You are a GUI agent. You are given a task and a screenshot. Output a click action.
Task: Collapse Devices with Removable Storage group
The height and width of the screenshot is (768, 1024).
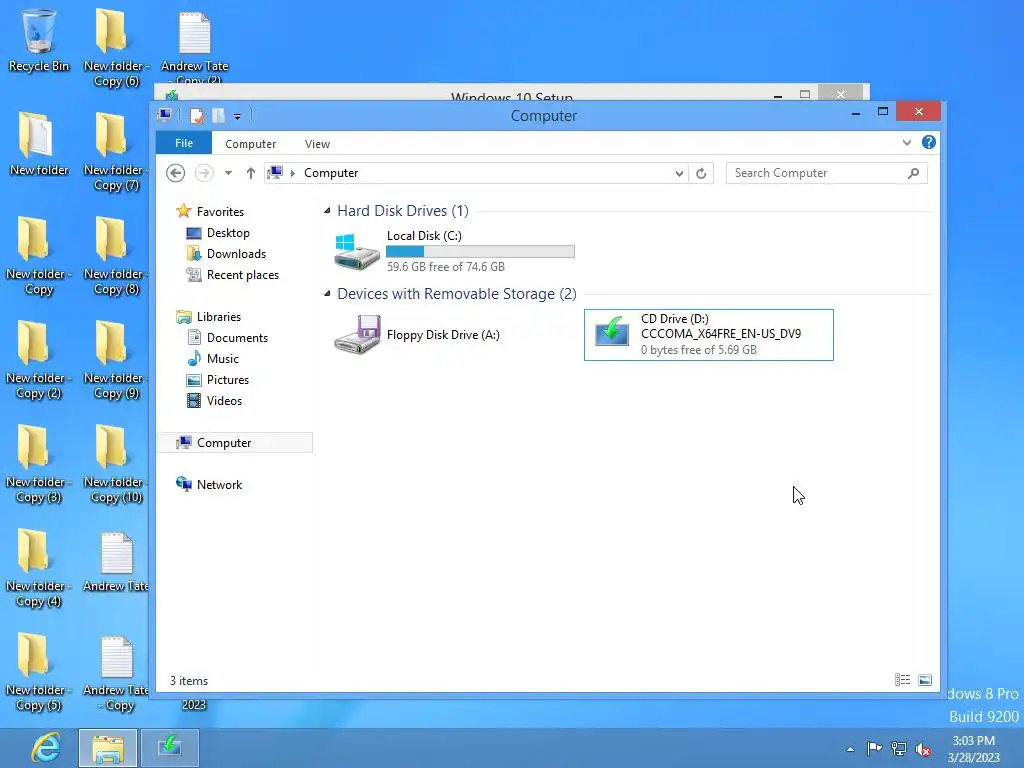(327, 294)
